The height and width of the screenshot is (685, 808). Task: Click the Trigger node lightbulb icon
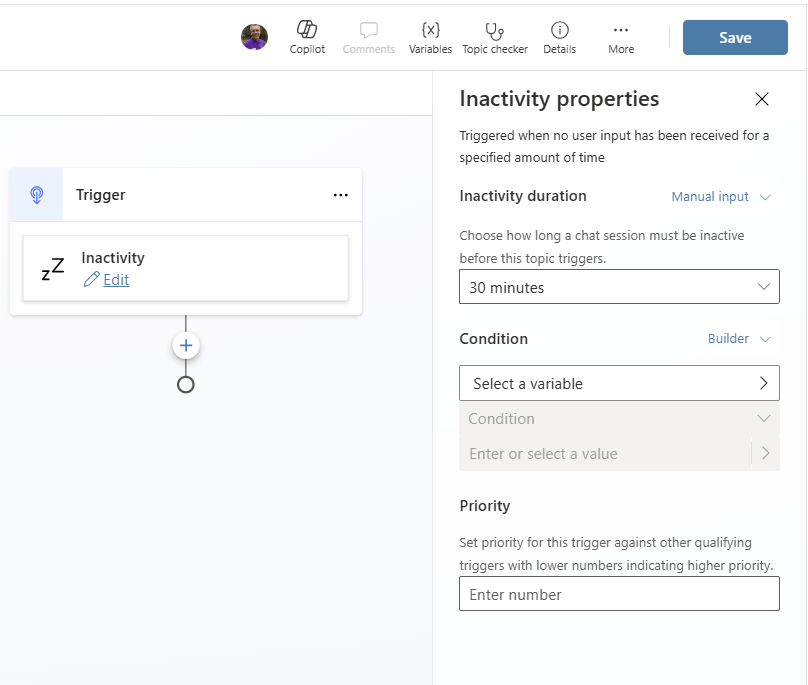point(37,195)
